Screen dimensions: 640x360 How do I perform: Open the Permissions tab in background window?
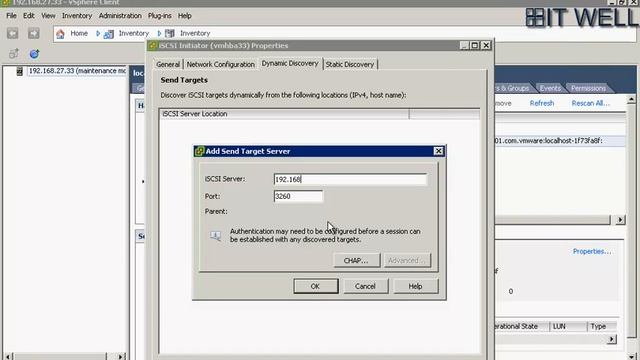point(588,88)
